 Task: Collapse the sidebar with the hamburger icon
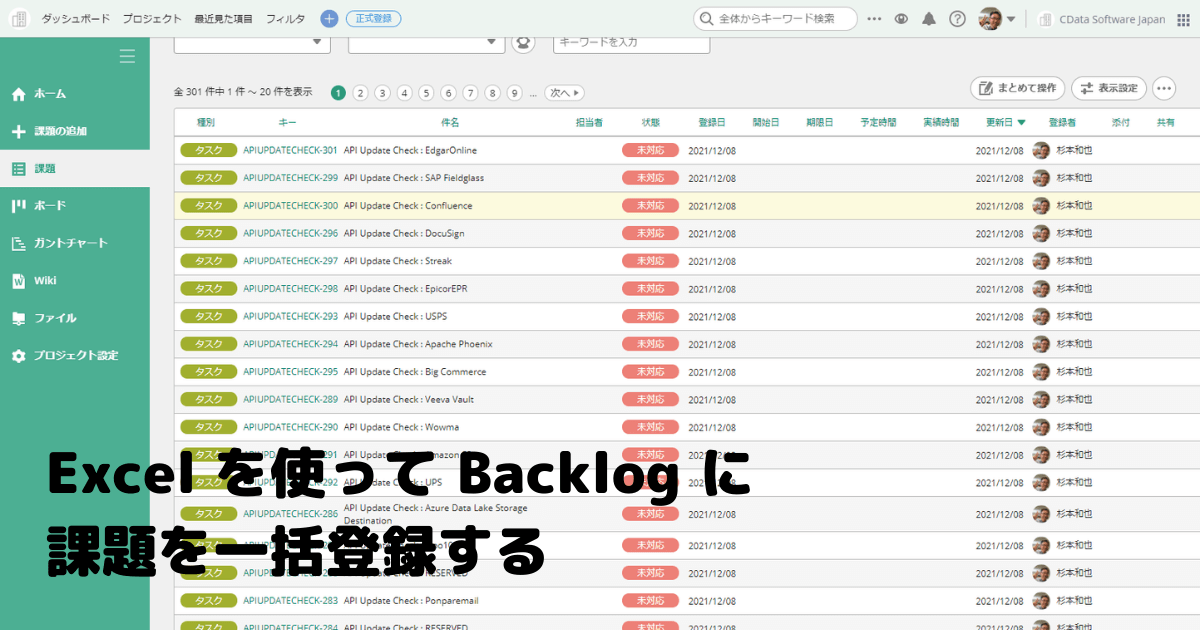(127, 56)
